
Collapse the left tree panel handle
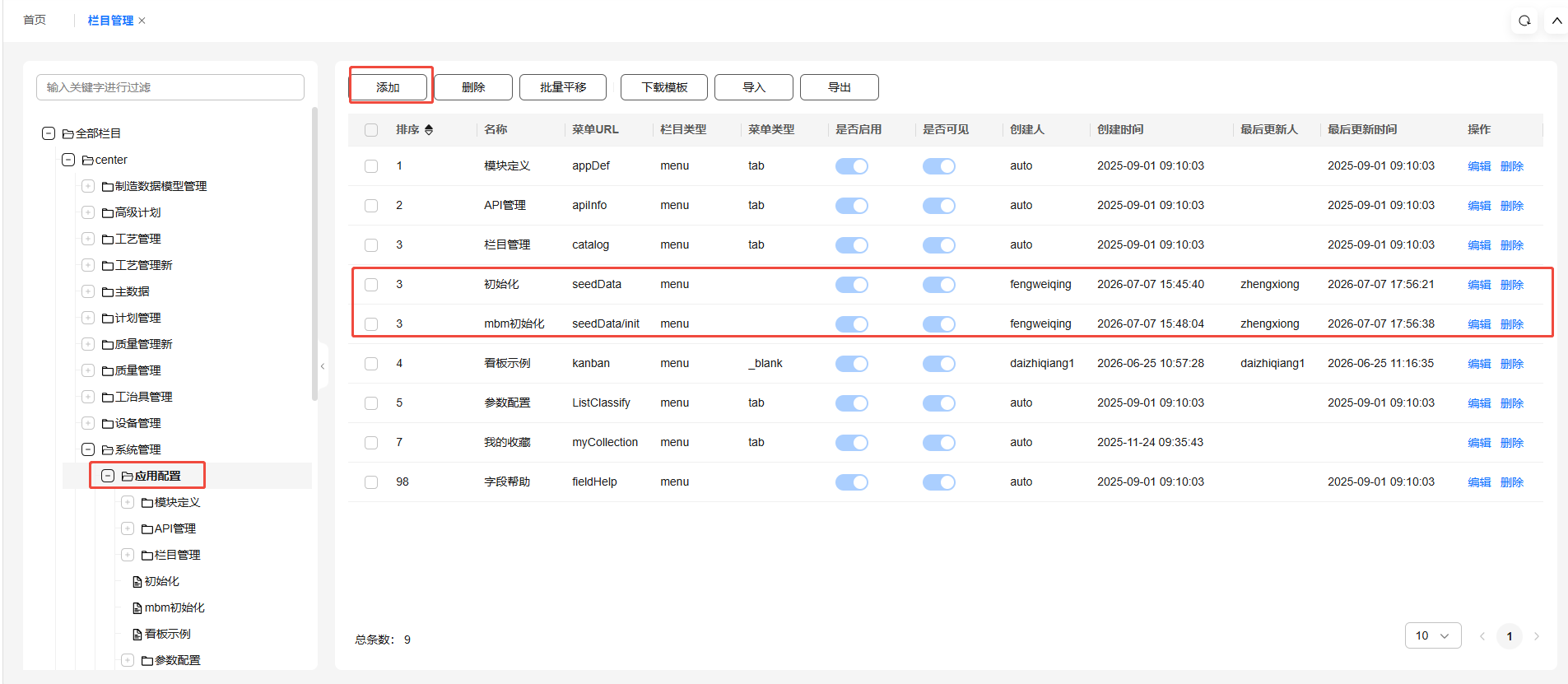(323, 366)
